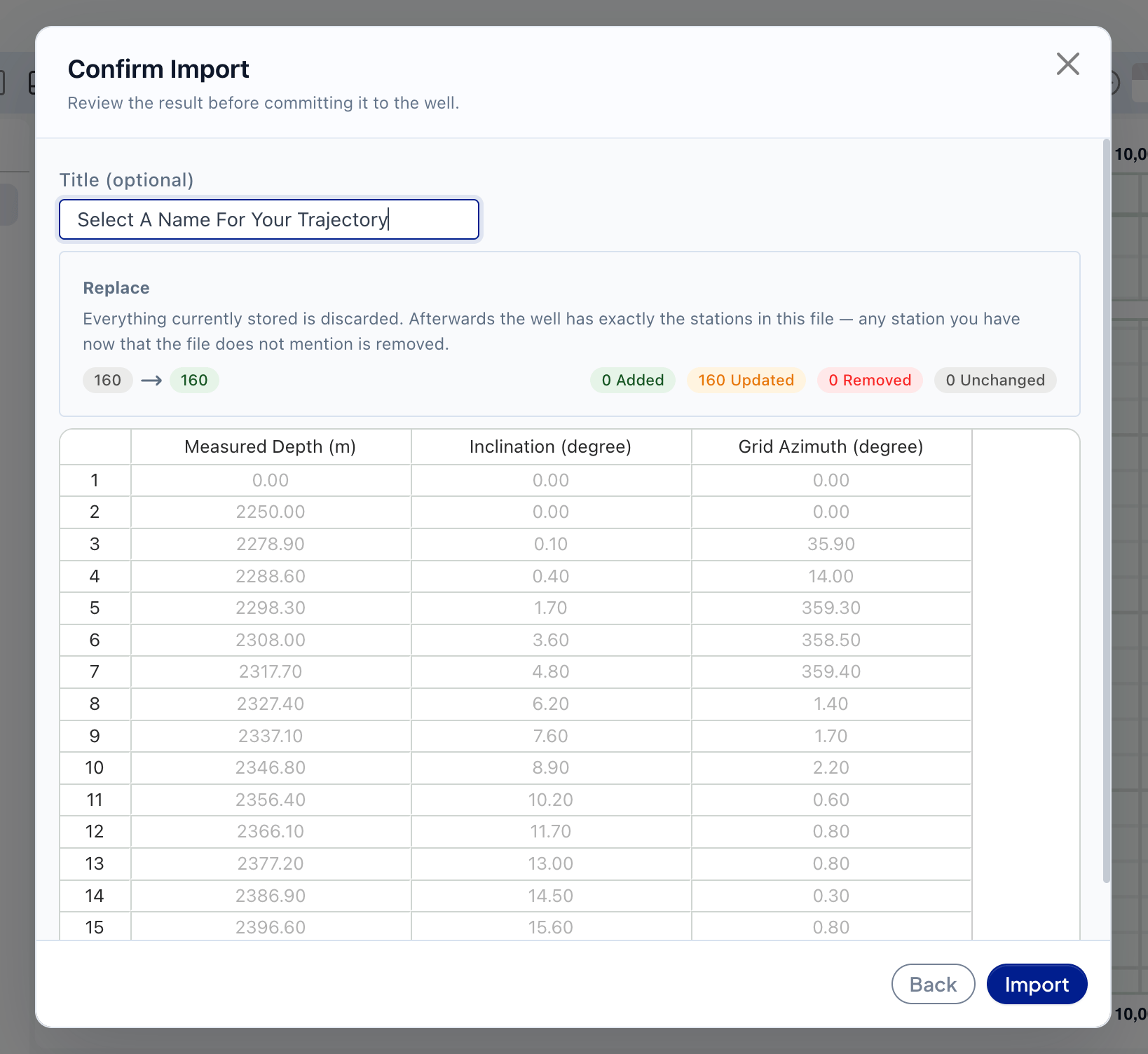
Task: Select measured depth cell 2278.90
Action: click(271, 545)
